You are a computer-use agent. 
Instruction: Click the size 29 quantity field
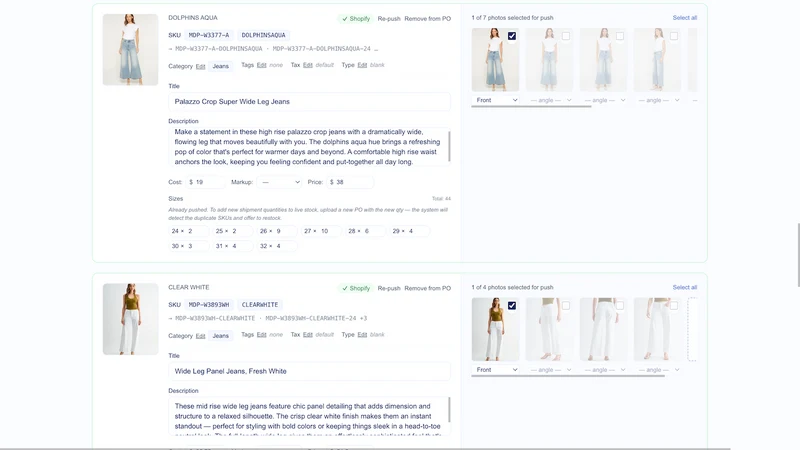click(x=410, y=231)
